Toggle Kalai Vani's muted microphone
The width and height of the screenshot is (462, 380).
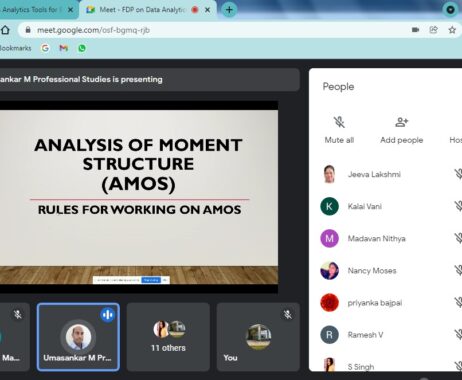[458, 206]
